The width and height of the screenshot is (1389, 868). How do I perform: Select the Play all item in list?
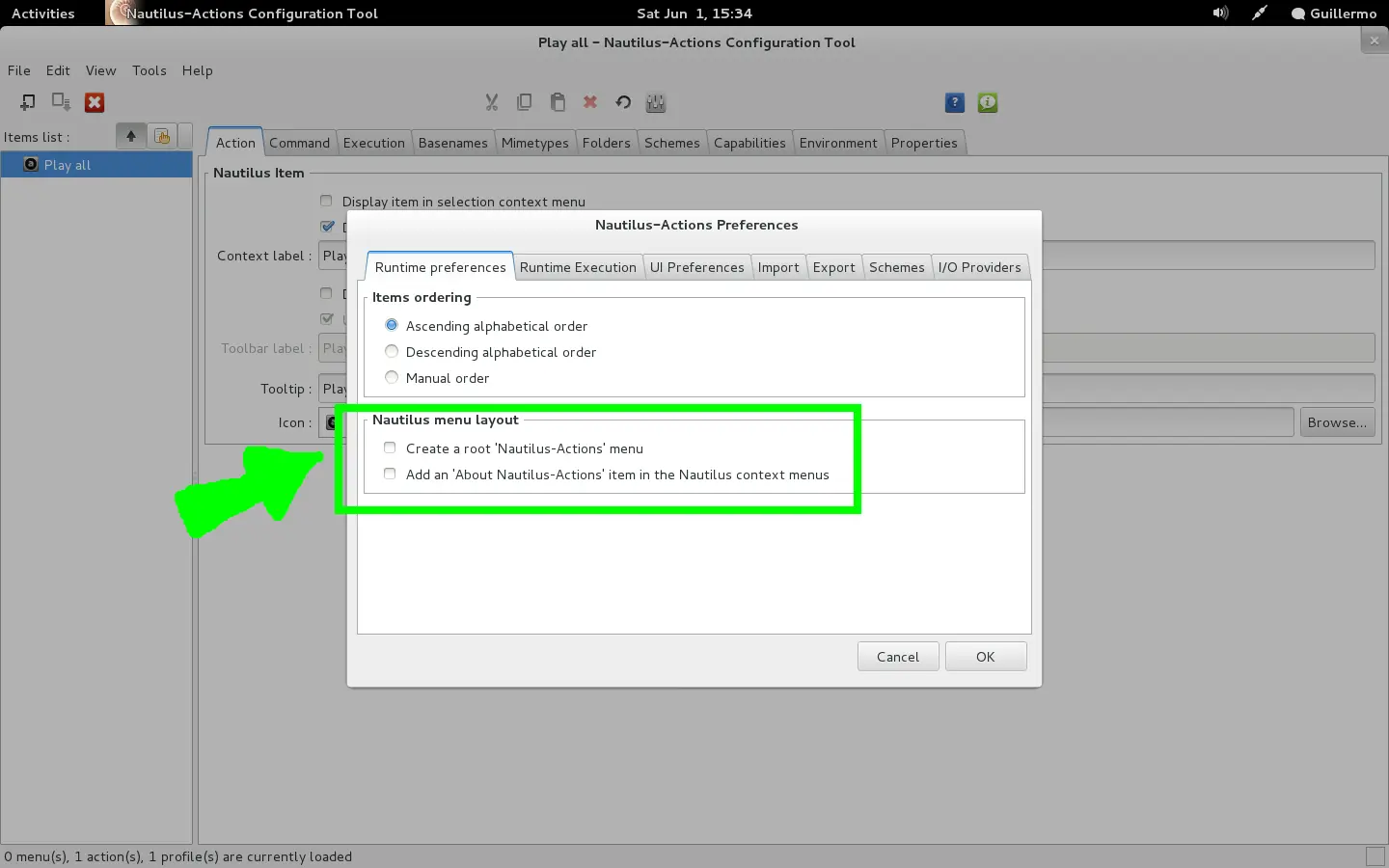click(96, 165)
